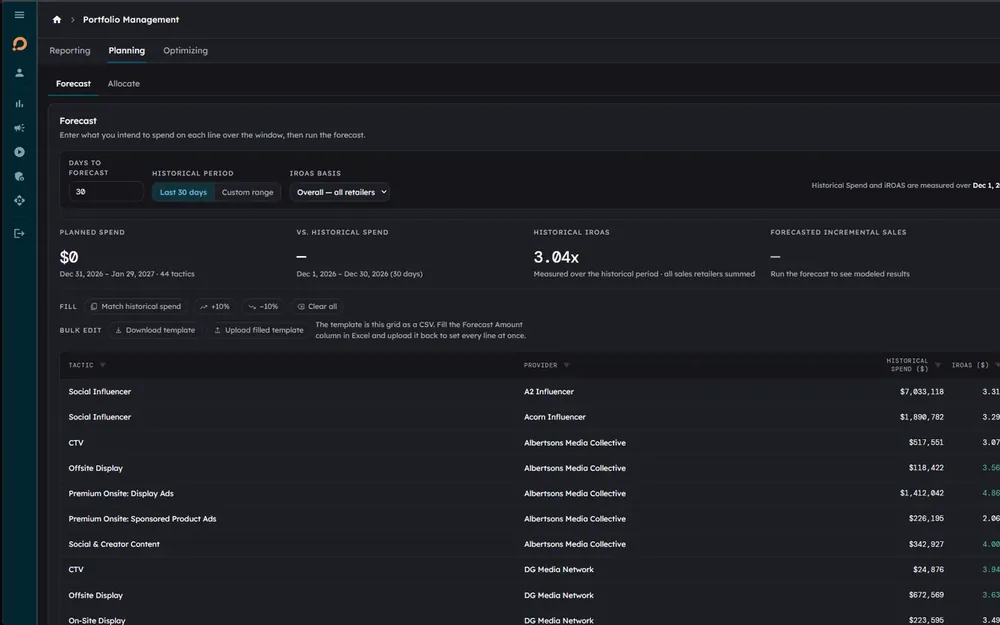Open the hamburger menu icon
This screenshot has height=625, width=1000.
[19, 15]
